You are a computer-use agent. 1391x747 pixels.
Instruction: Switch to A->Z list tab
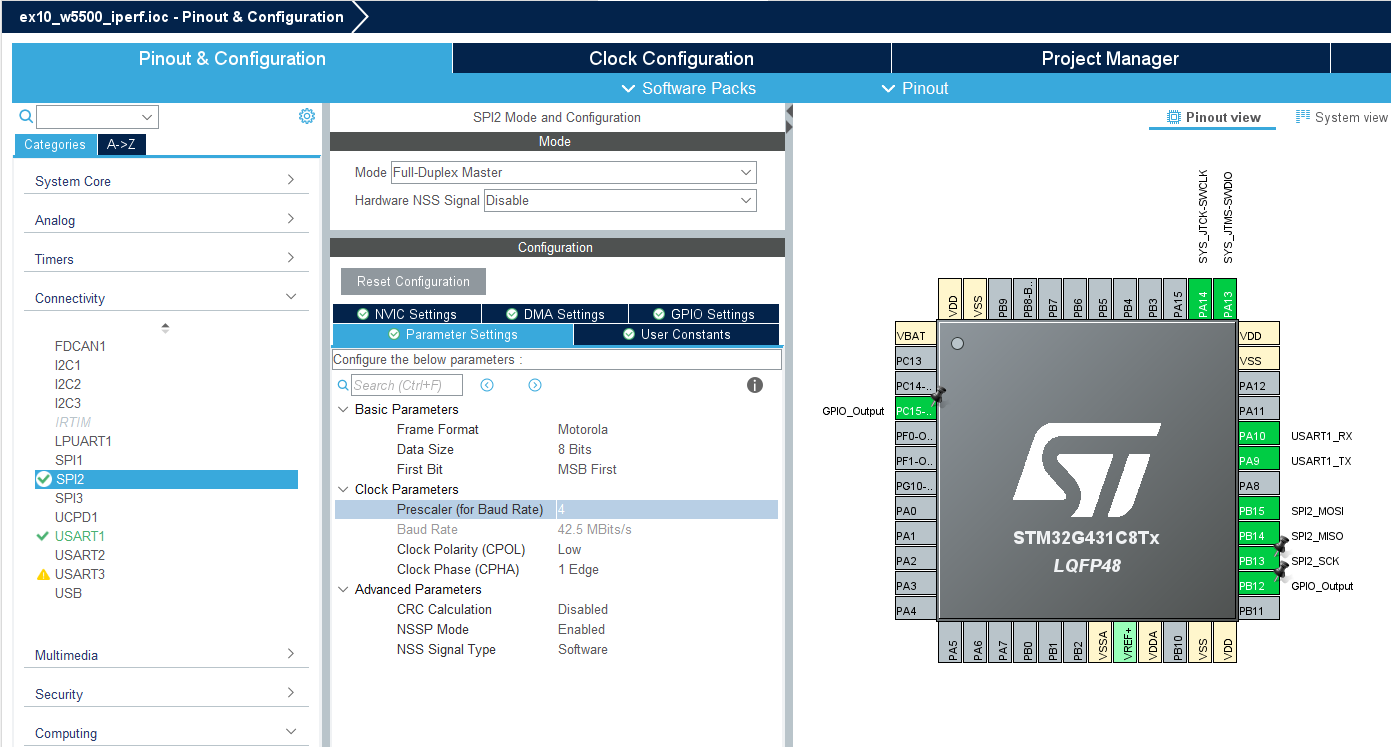(x=121, y=145)
